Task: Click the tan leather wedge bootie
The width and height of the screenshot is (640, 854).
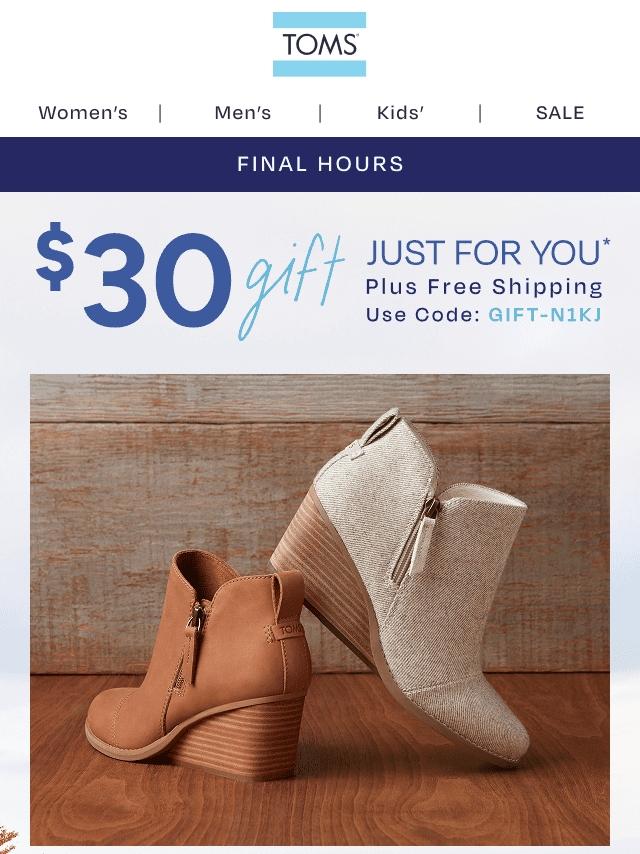Action: click(197, 667)
